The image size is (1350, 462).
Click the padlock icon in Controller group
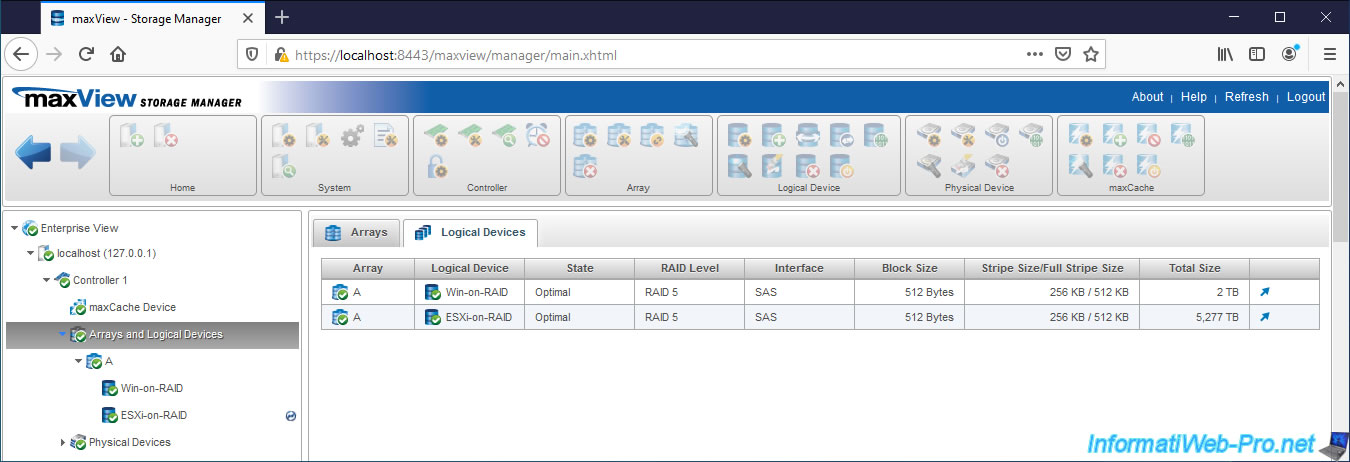437,166
